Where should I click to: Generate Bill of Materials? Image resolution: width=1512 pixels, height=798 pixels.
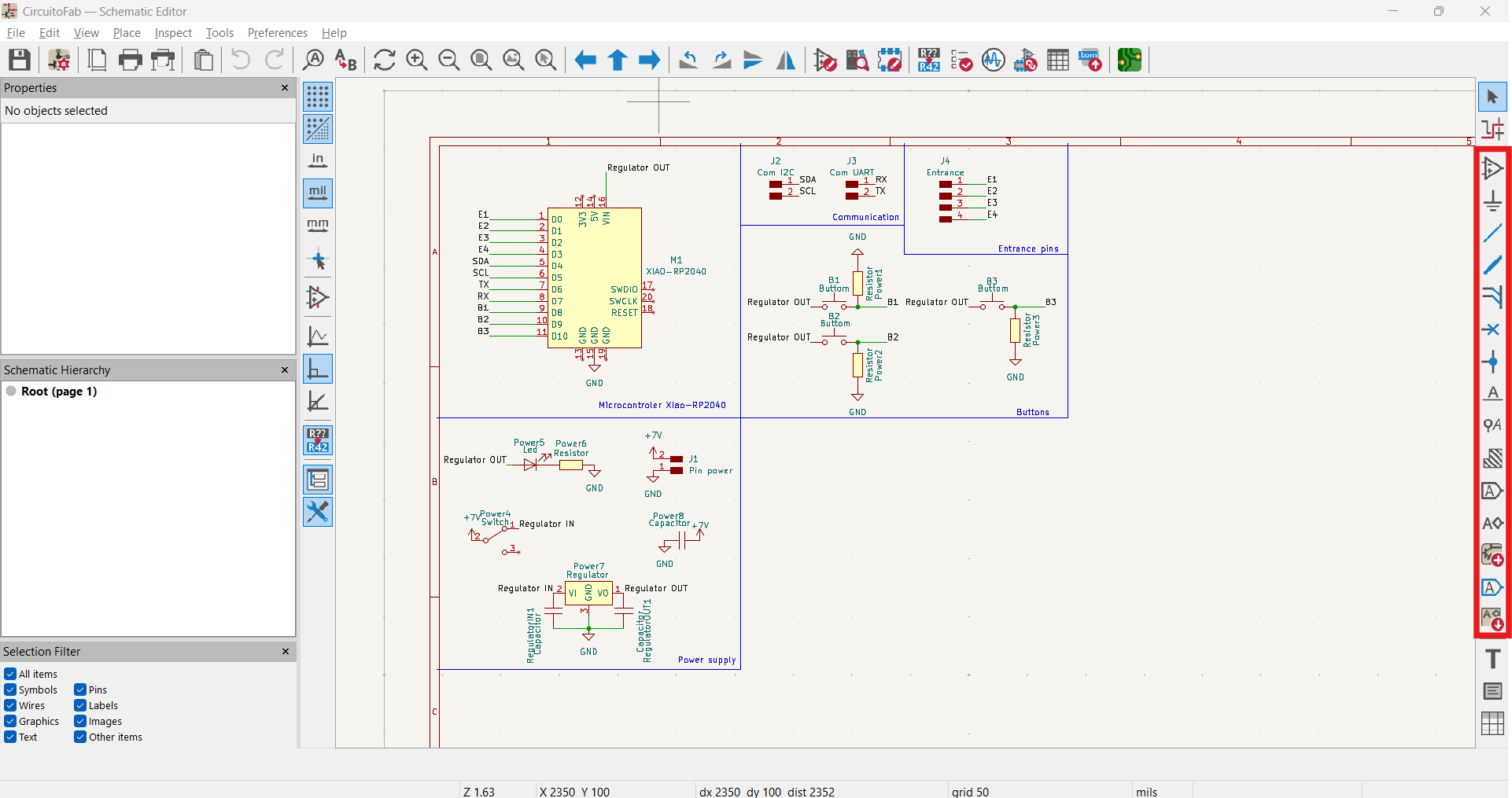coord(1090,60)
